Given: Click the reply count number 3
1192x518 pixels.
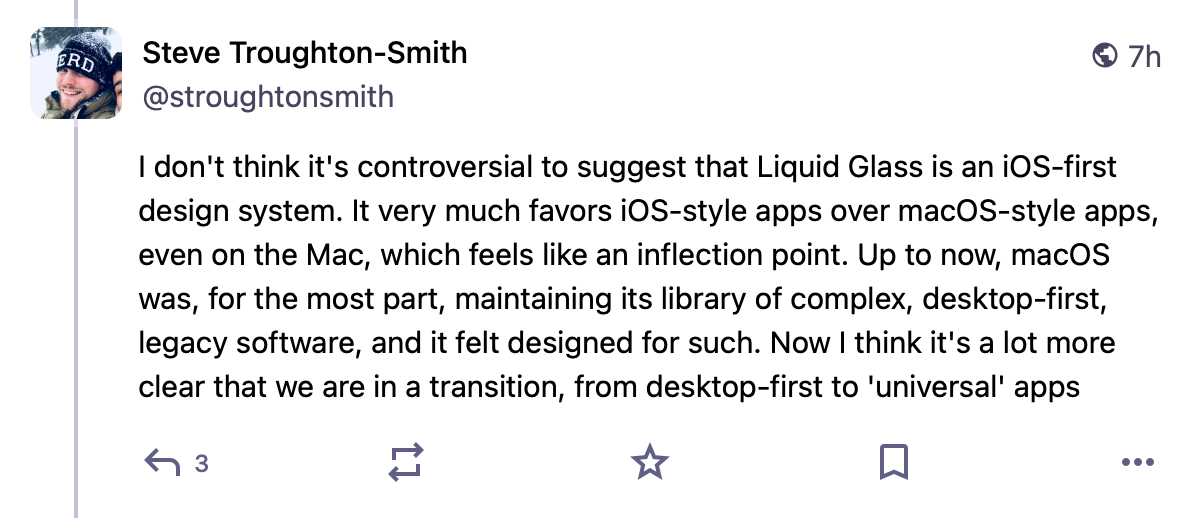Looking at the screenshot, I should click(201, 463).
